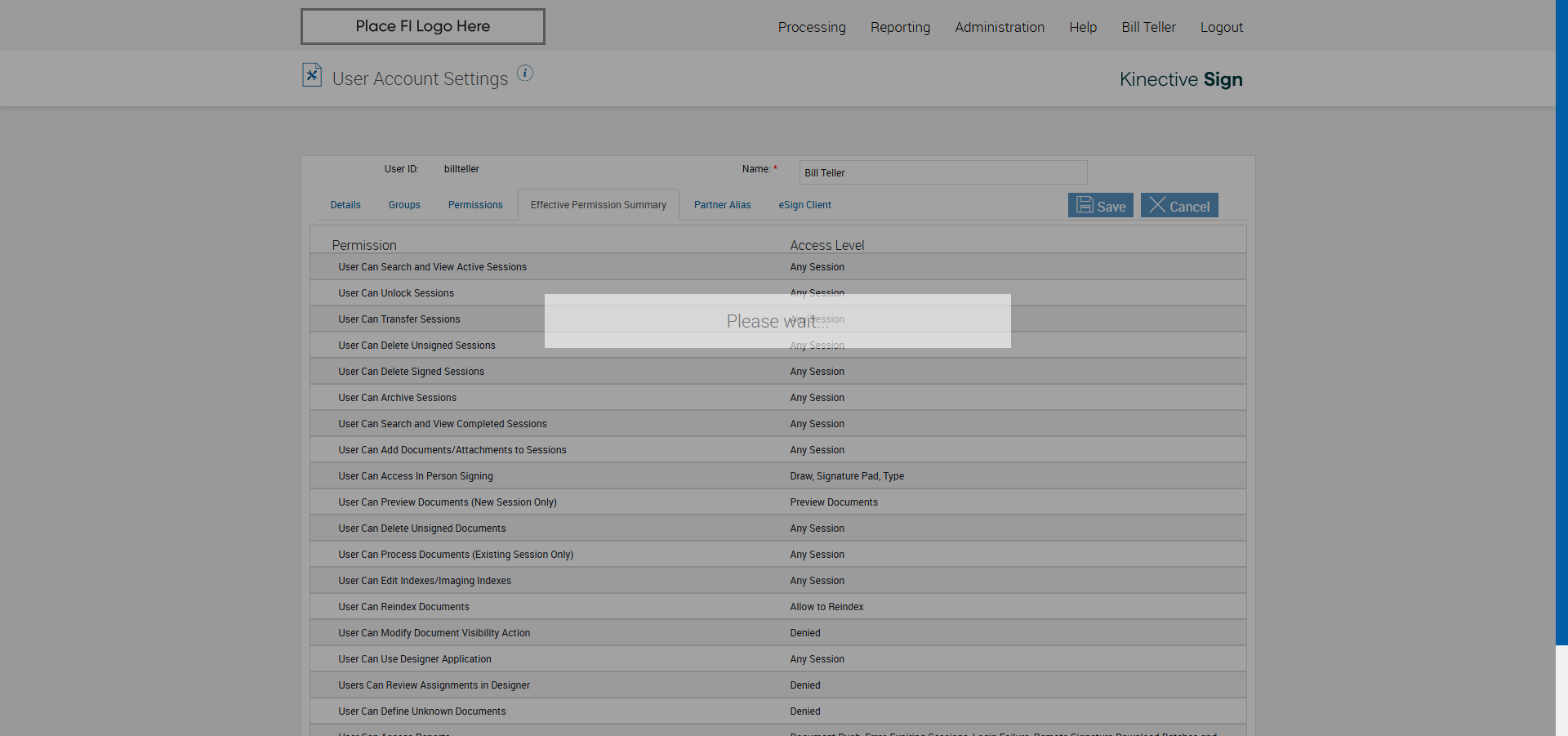Select row User Can Delete Unsigned Documents
This screenshot has height=736, width=1568.
click(x=778, y=529)
